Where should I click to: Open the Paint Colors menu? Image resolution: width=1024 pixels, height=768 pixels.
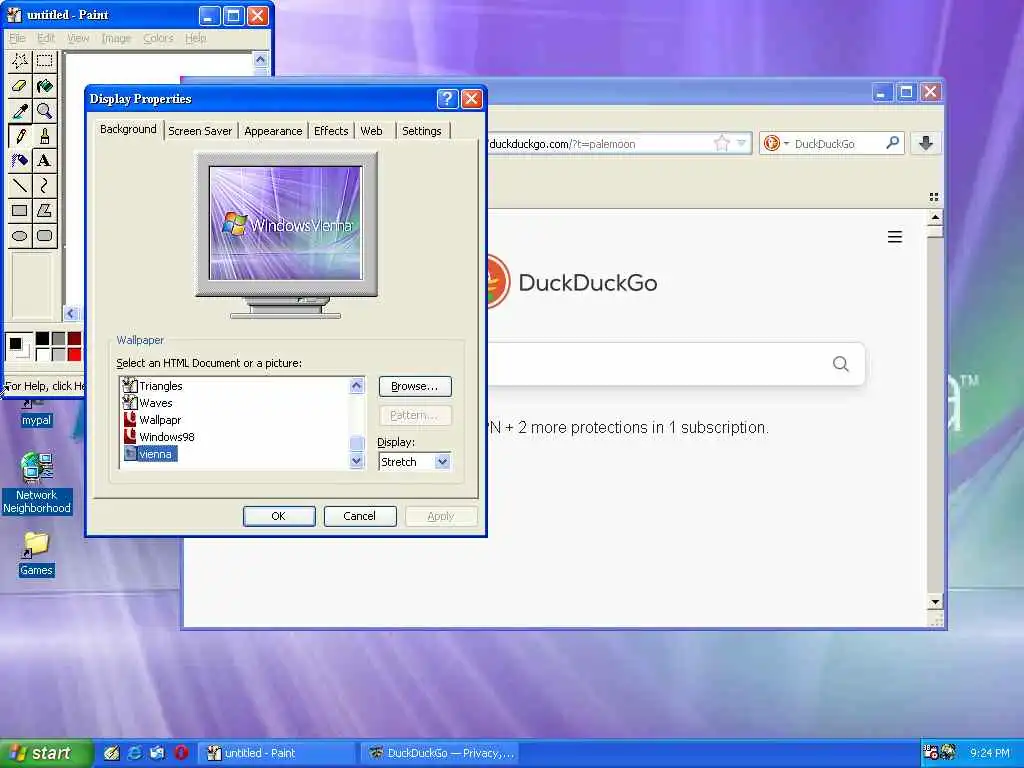tap(158, 38)
